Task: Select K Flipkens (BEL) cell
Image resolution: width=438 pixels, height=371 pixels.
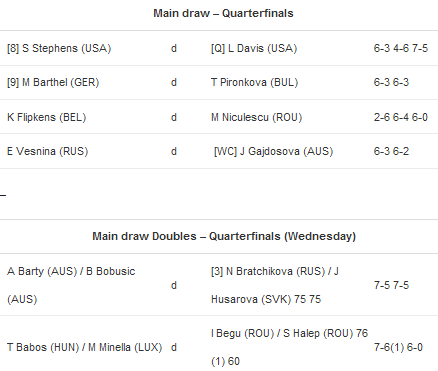Action: [47, 117]
